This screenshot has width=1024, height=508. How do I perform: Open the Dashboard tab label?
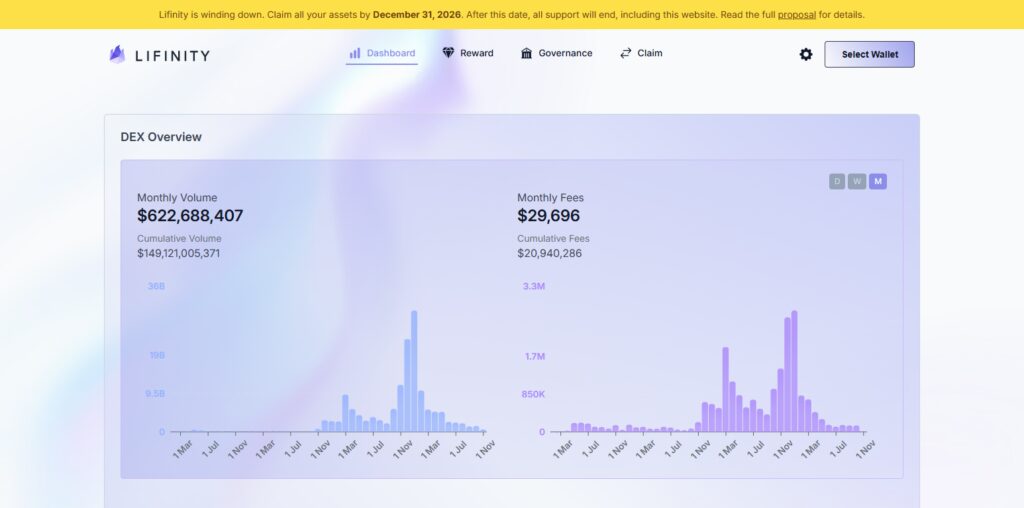click(391, 53)
